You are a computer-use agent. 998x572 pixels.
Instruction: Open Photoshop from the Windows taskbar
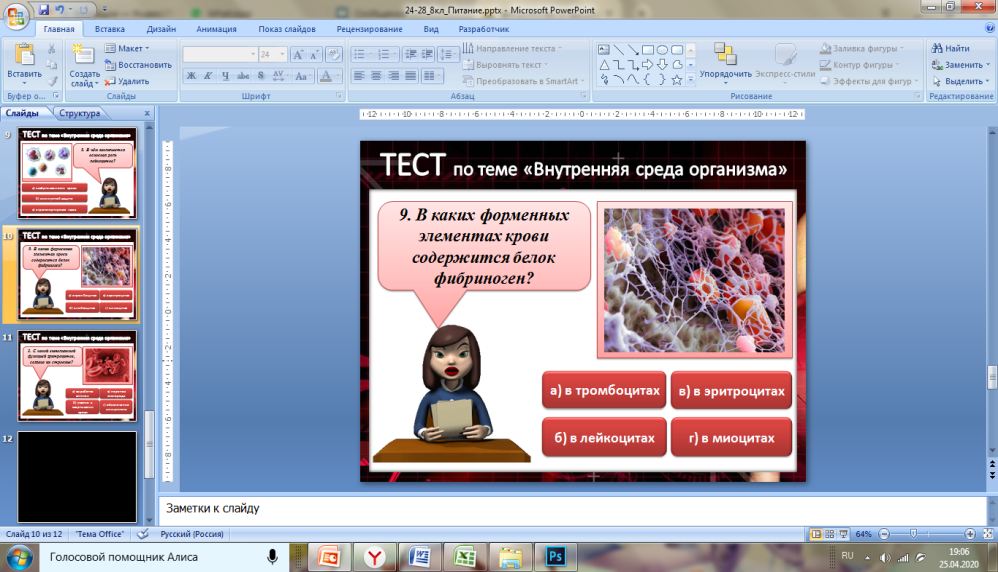pos(555,556)
